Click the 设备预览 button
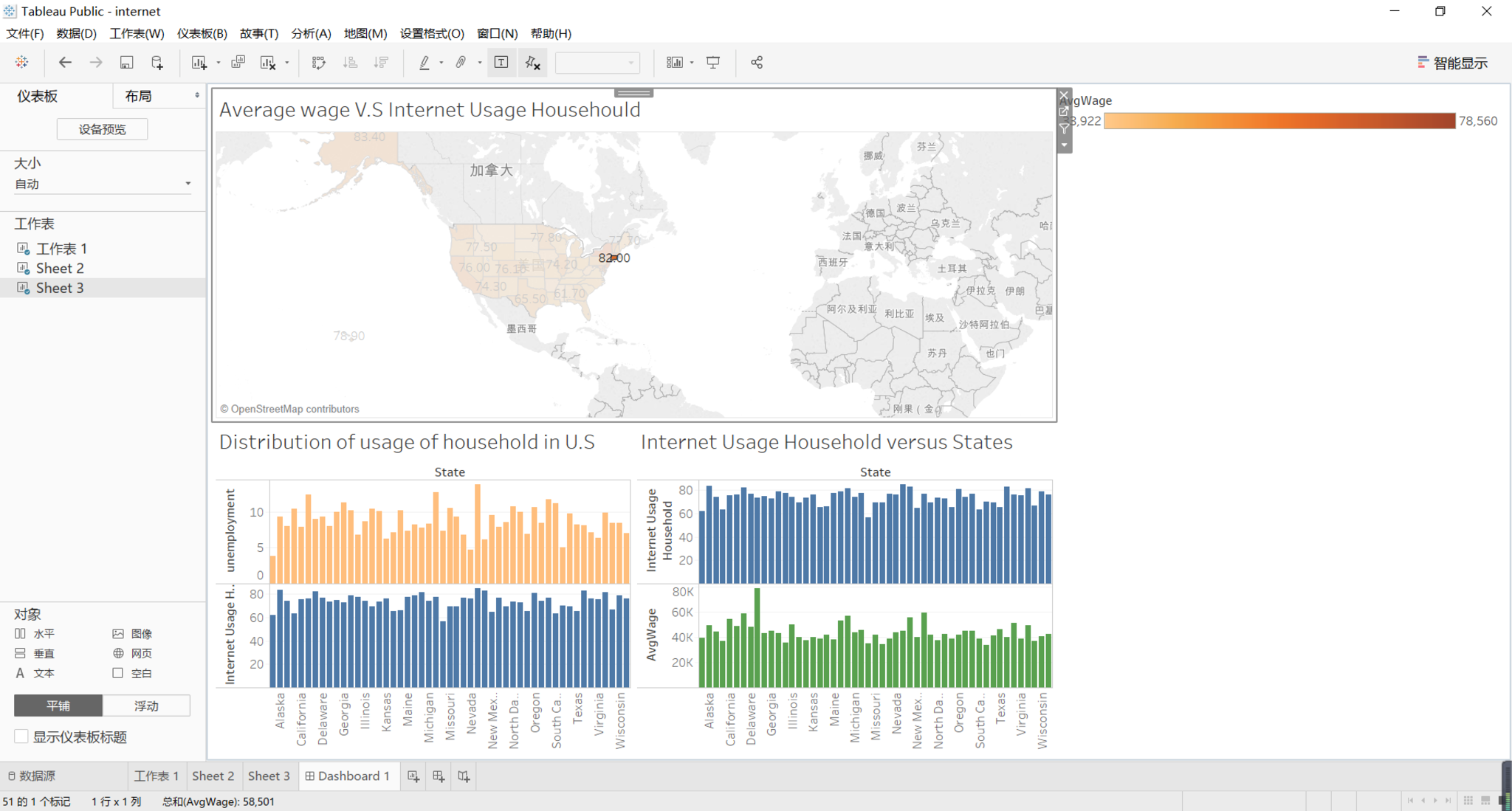The image size is (1512, 811). pos(102,129)
